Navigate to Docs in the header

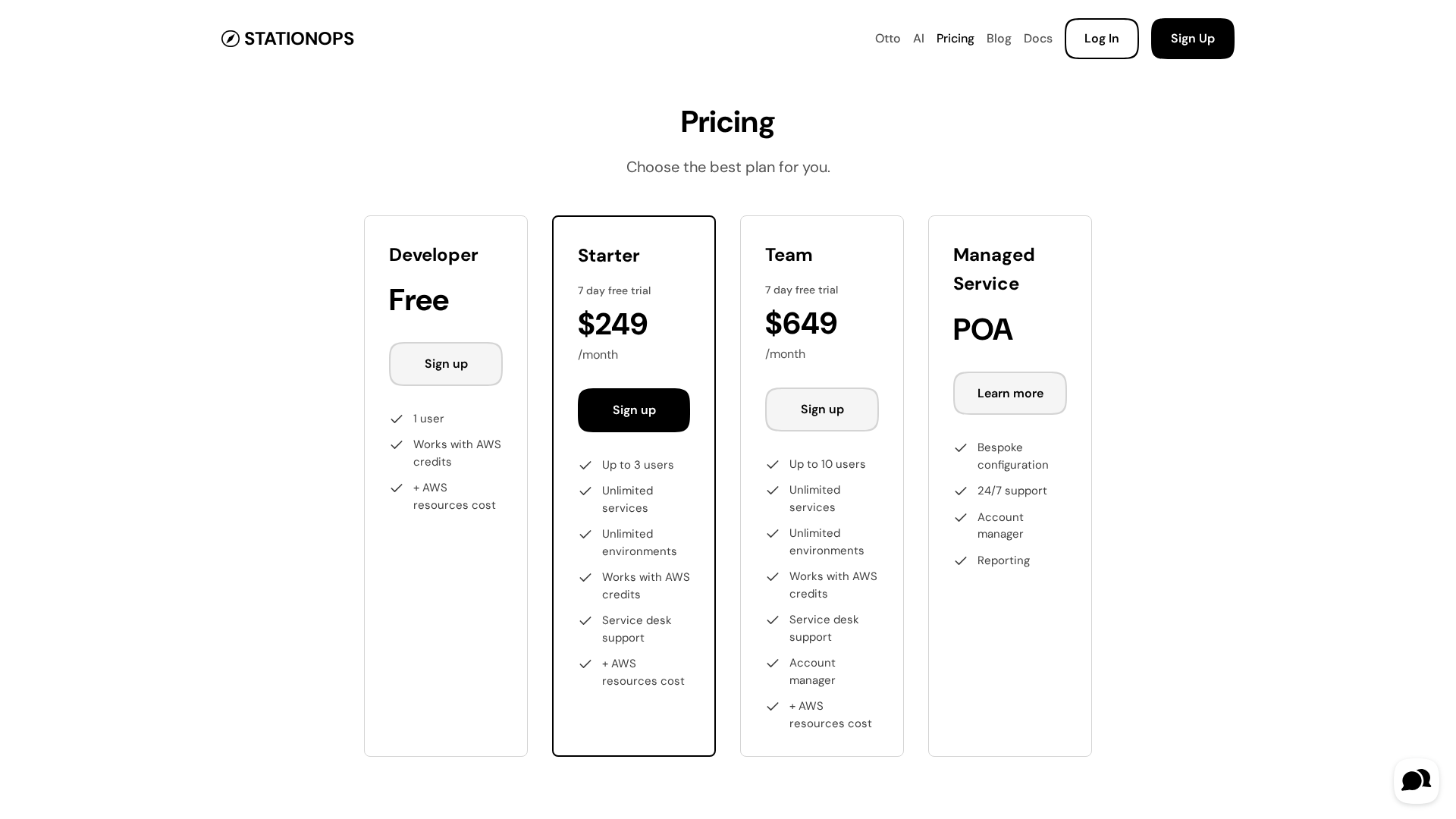point(1037,39)
